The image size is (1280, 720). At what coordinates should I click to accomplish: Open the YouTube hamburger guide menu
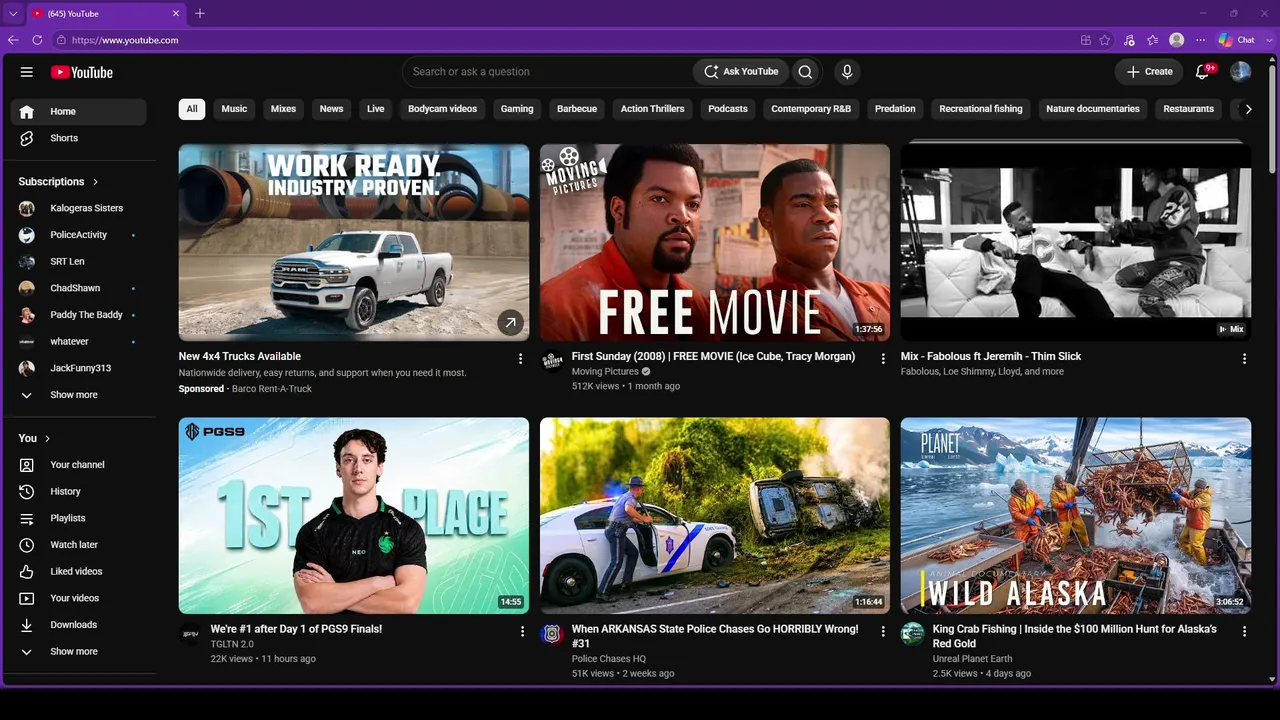pos(27,72)
